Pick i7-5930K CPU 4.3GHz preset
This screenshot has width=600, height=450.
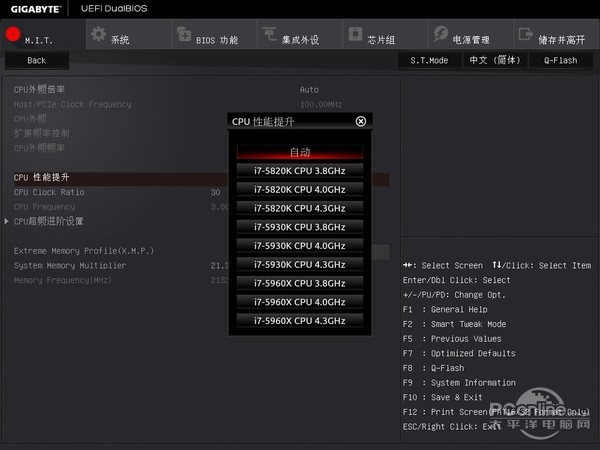[x=300, y=264]
